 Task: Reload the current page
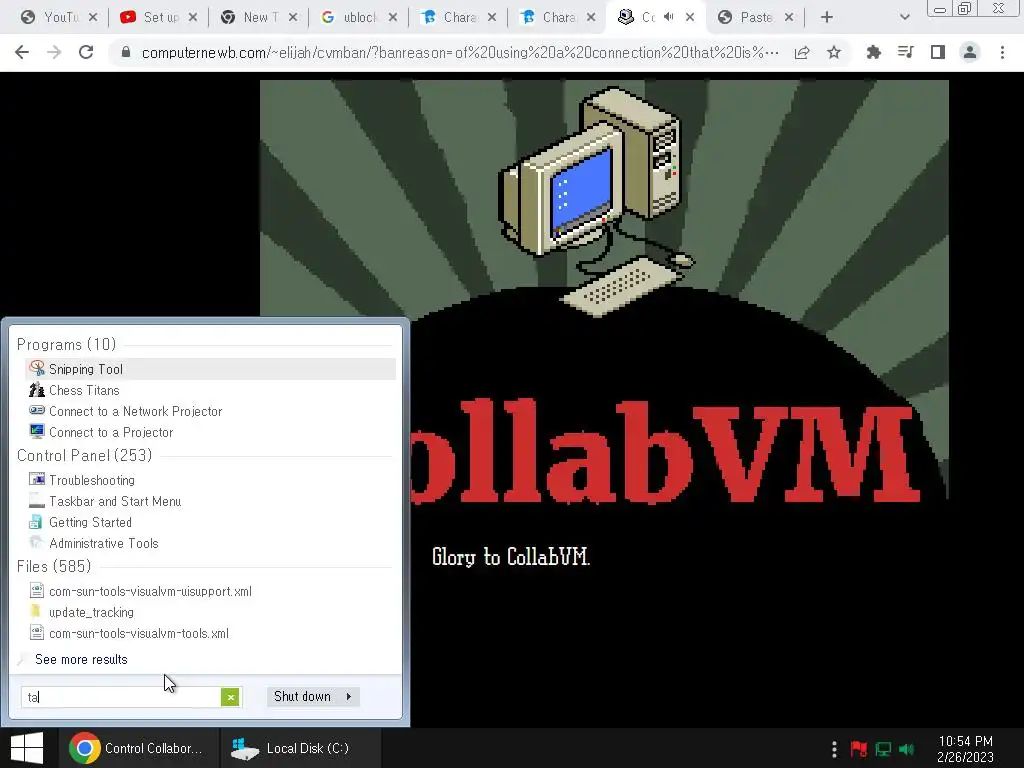[x=86, y=52]
